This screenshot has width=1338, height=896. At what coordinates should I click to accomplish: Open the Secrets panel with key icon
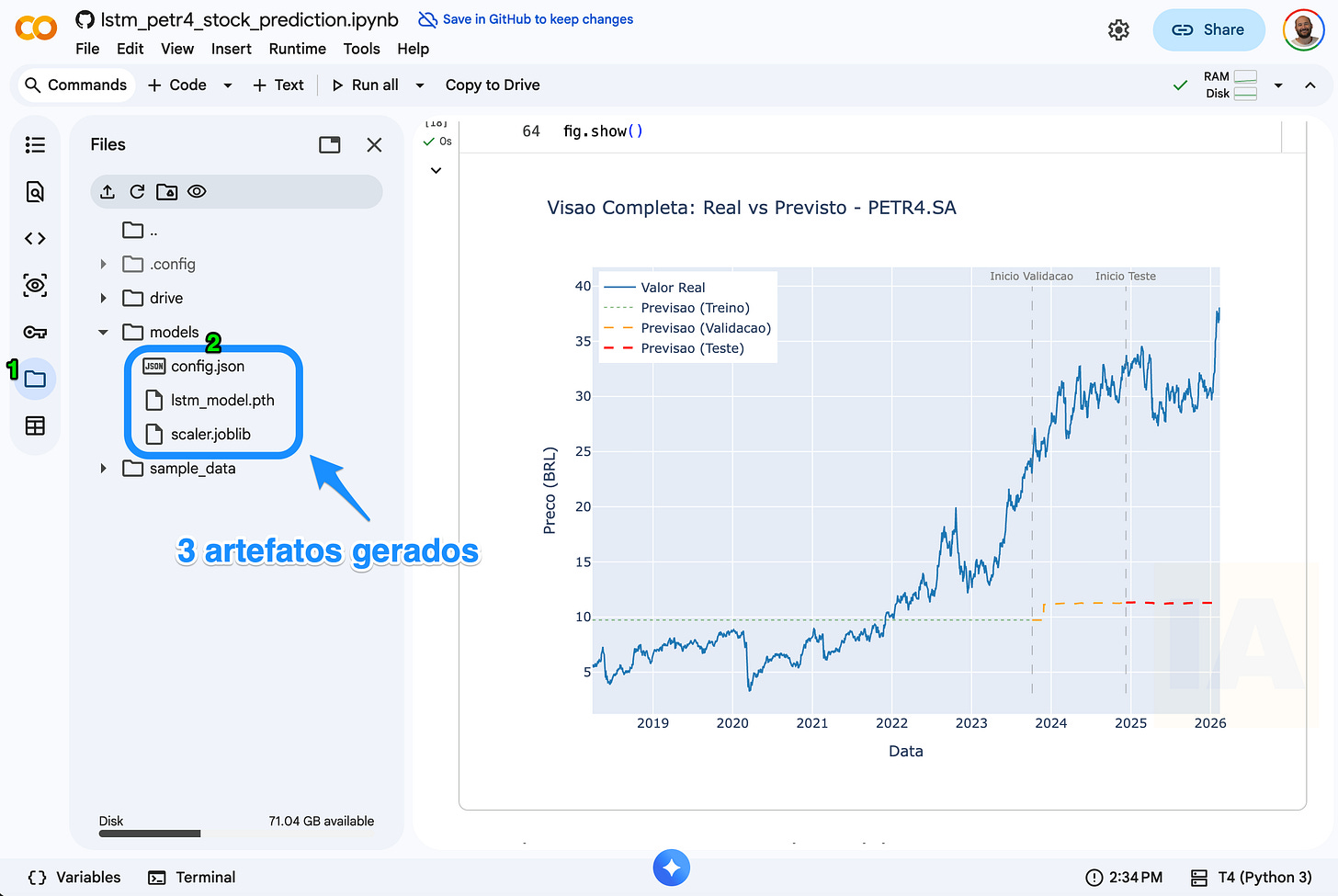click(x=35, y=332)
